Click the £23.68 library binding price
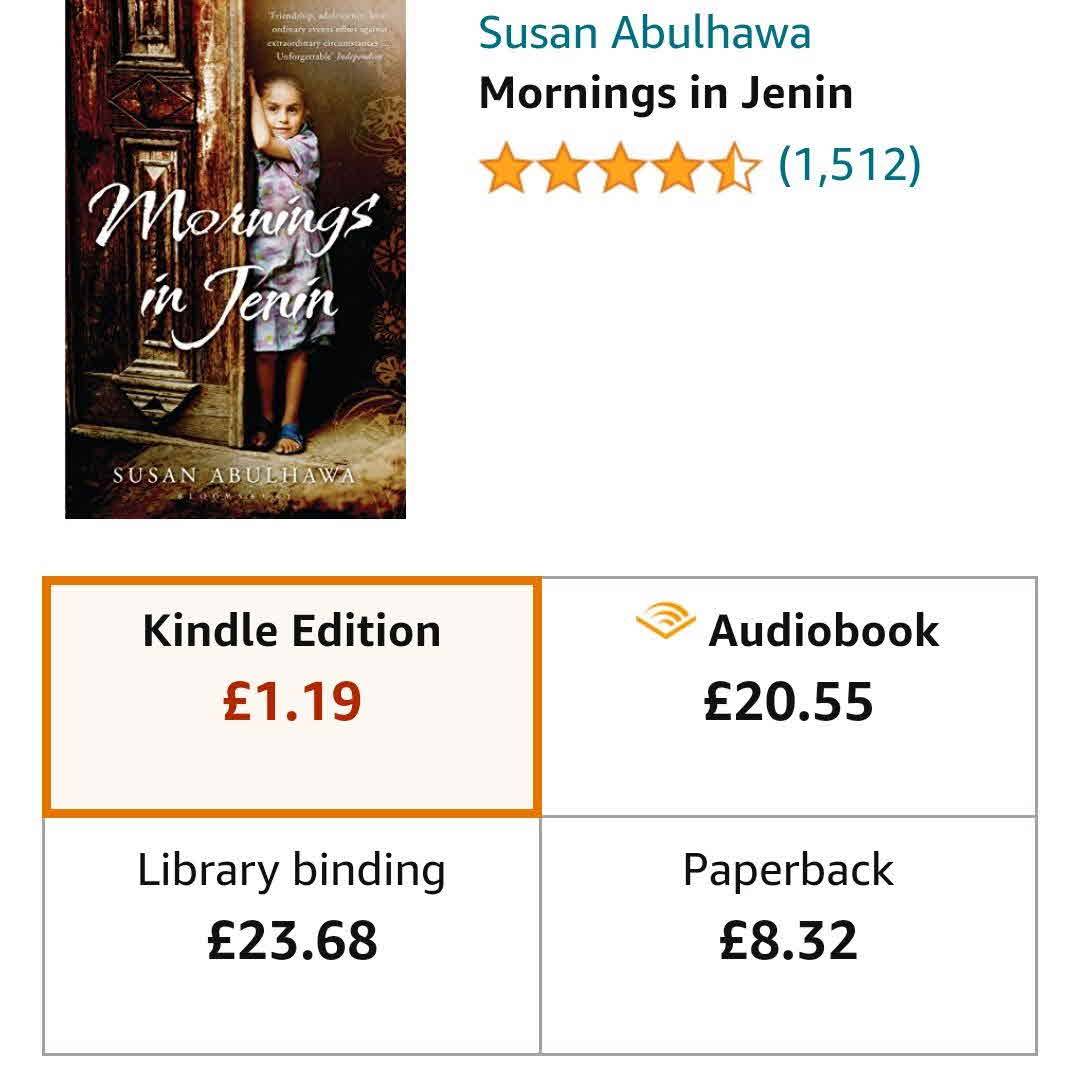Screen dimensions: 1079x1079 coord(292,941)
